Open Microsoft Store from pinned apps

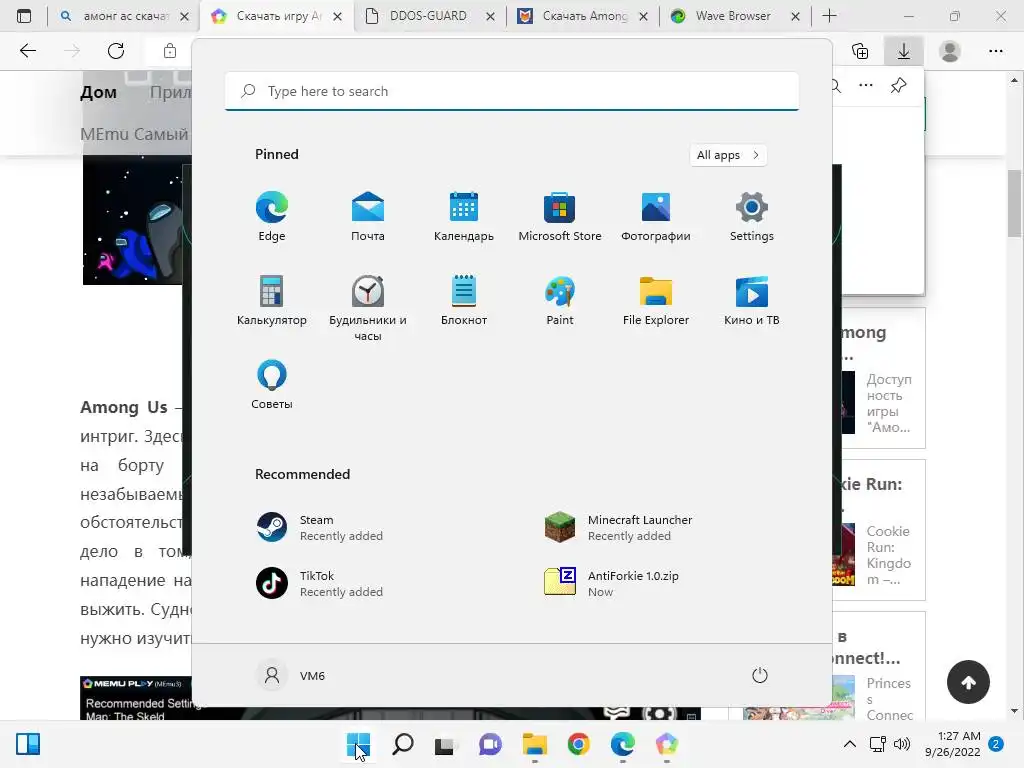click(560, 217)
